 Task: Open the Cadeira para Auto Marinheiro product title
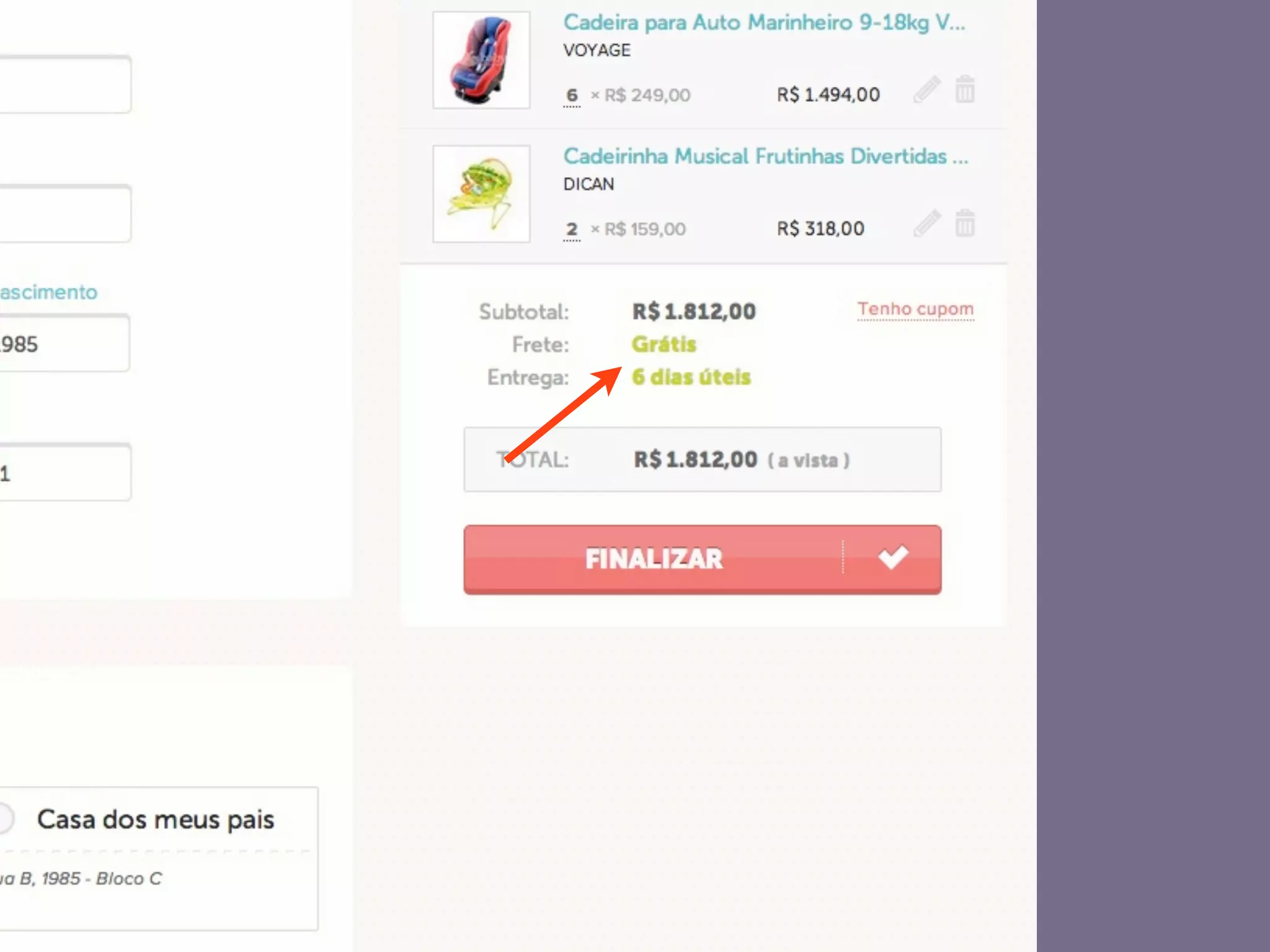pyautogui.click(x=764, y=22)
